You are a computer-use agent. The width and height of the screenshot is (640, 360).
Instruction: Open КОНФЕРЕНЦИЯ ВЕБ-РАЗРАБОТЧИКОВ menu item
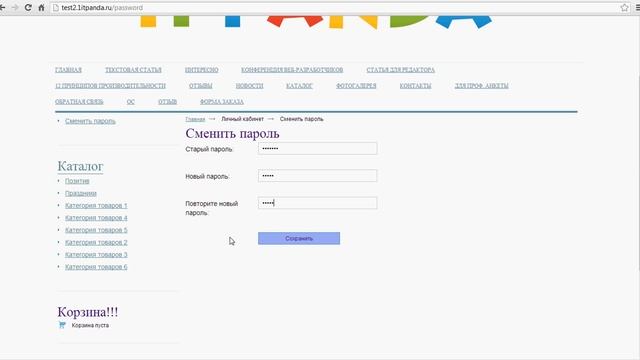tap(292, 70)
